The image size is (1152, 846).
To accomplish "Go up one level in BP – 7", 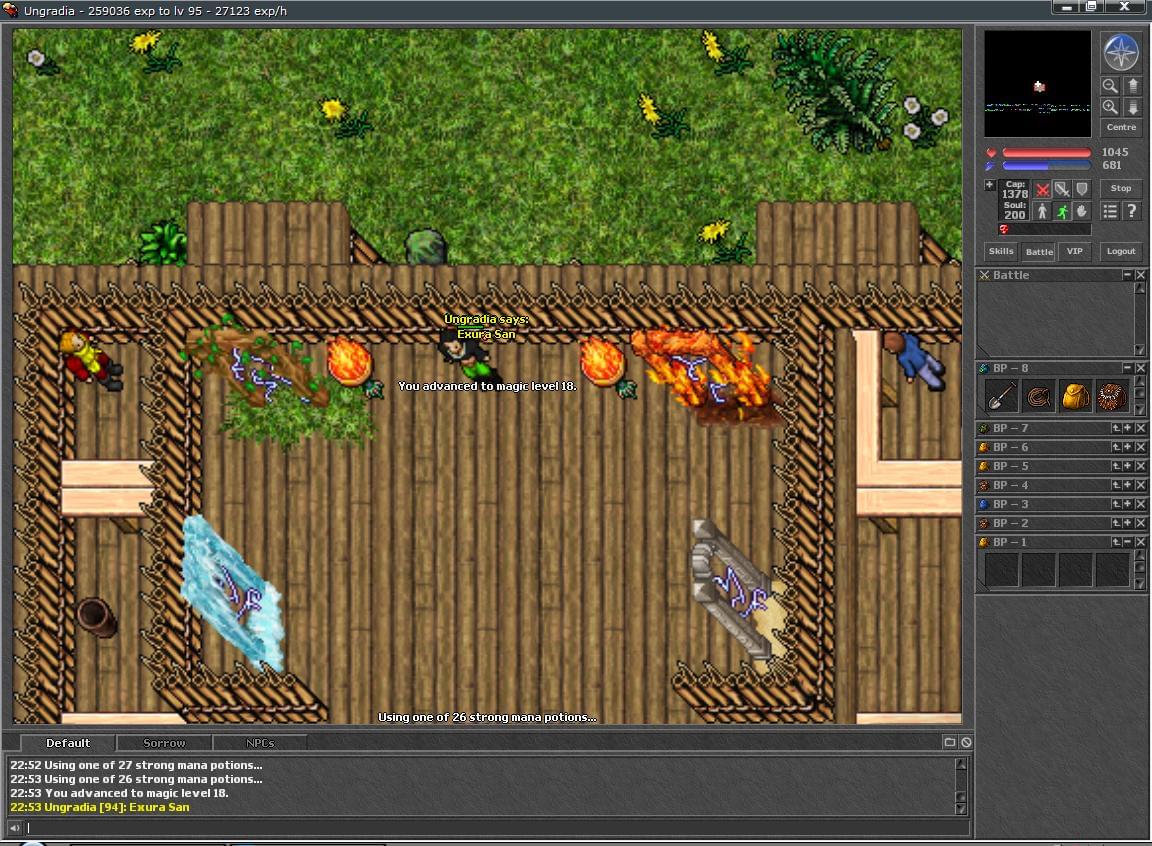I will point(1116,428).
